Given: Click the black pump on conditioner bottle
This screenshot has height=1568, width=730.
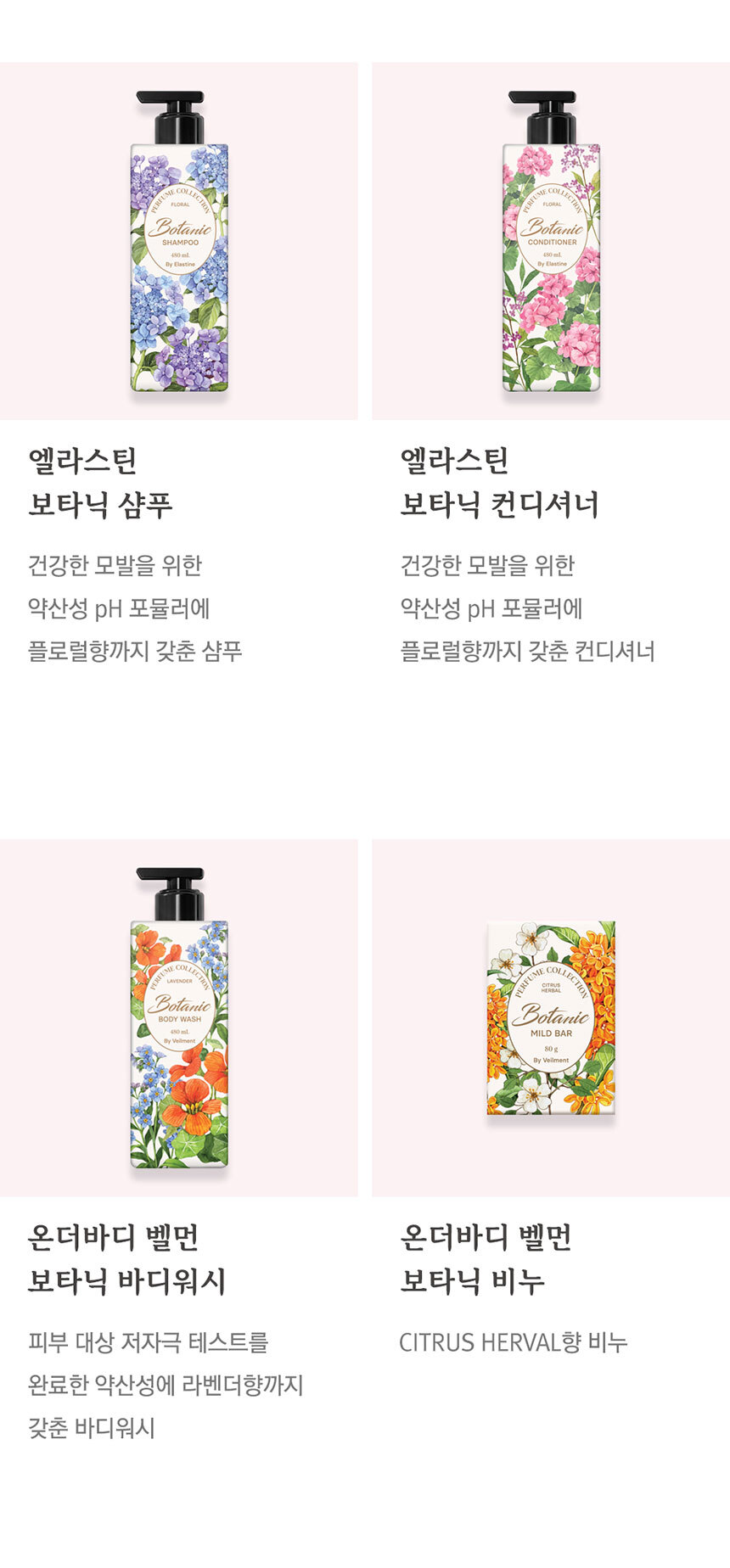Looking at the screenshot, I should tap(542, 117).
